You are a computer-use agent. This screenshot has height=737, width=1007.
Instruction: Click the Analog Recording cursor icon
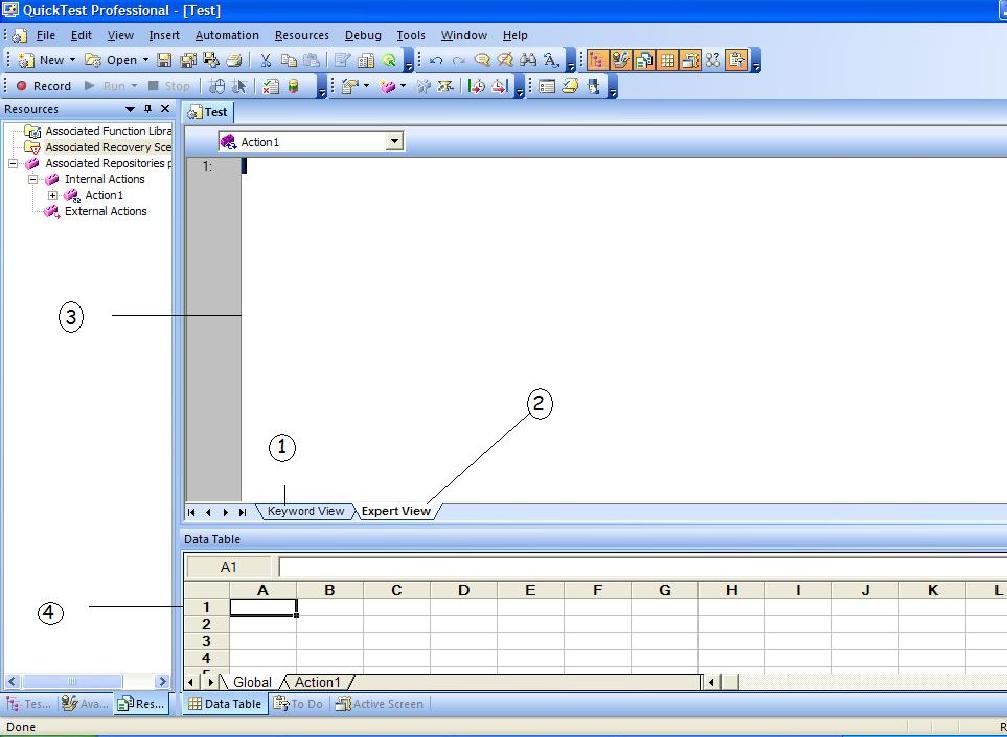tap(239, 86)
